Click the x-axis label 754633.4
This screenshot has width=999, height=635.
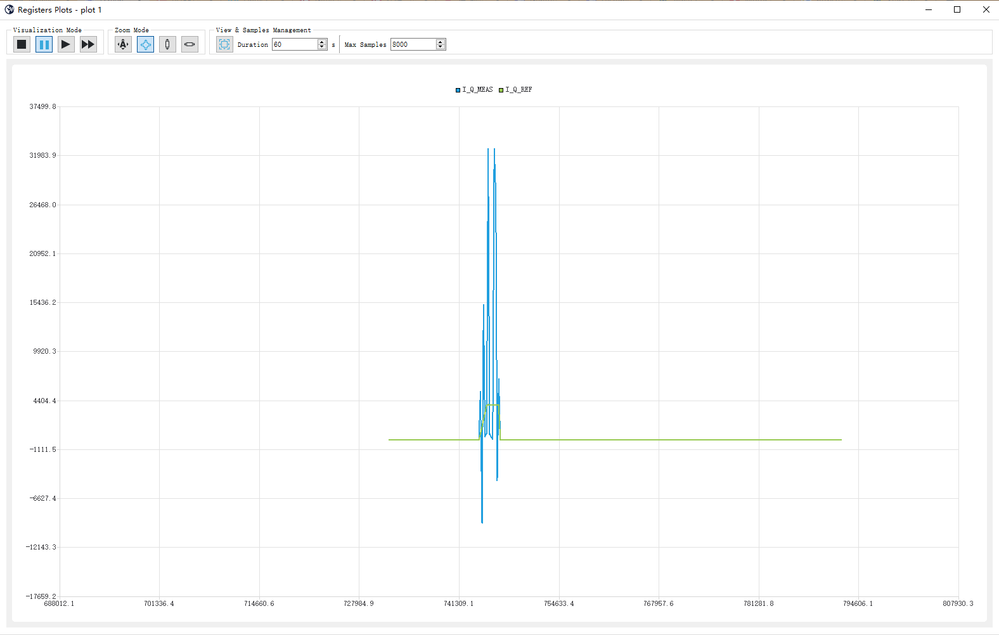559,604
